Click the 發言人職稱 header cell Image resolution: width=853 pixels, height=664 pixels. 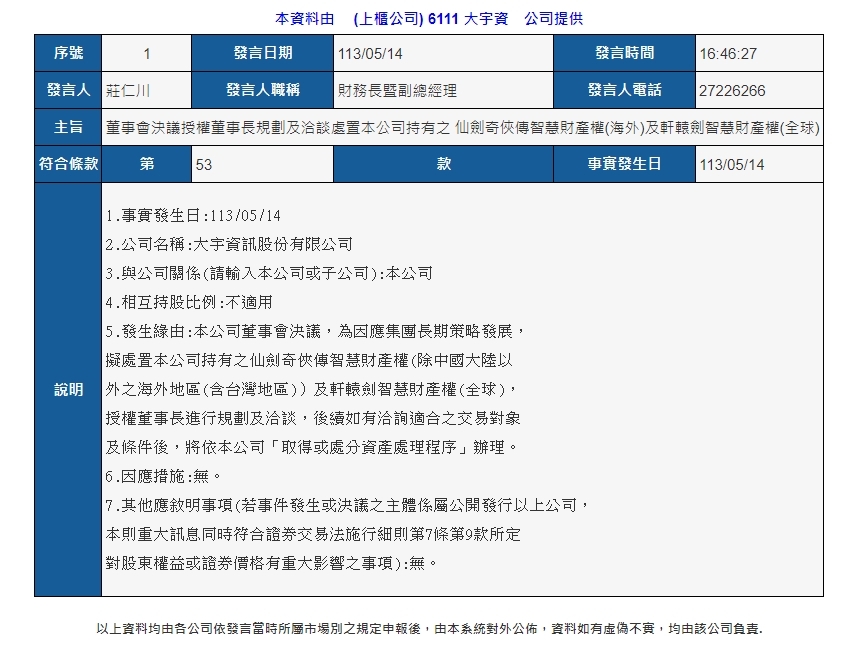262,90
